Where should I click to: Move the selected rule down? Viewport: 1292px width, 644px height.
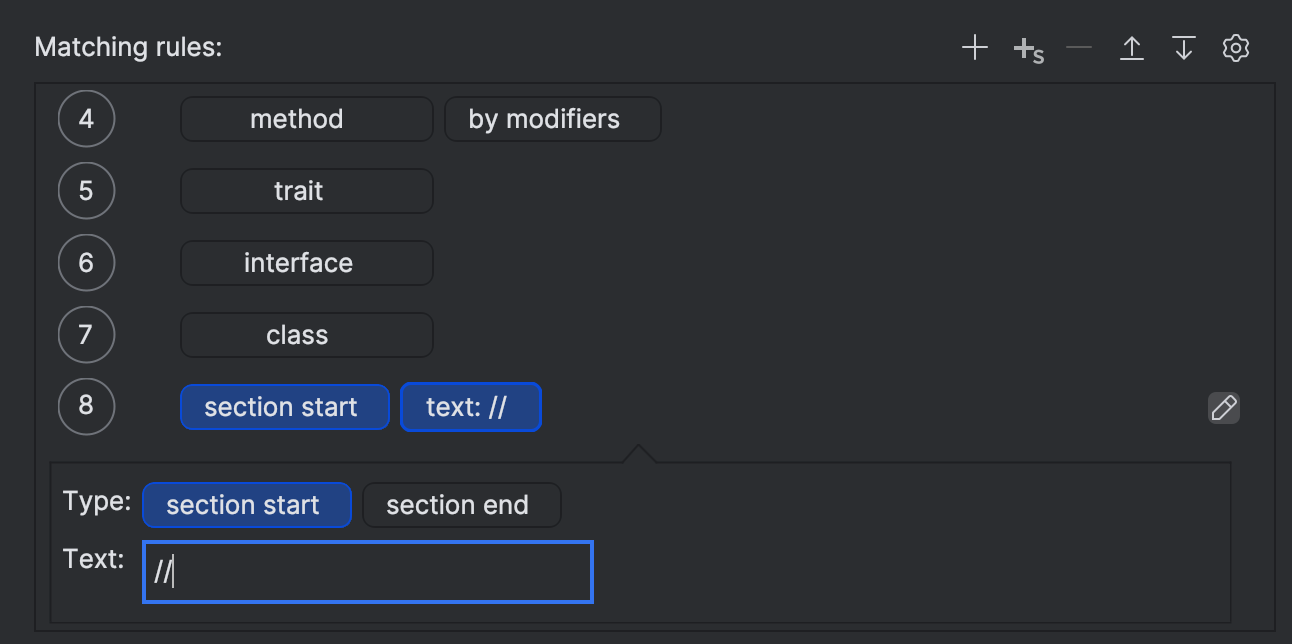click(x=1184, y=47)
